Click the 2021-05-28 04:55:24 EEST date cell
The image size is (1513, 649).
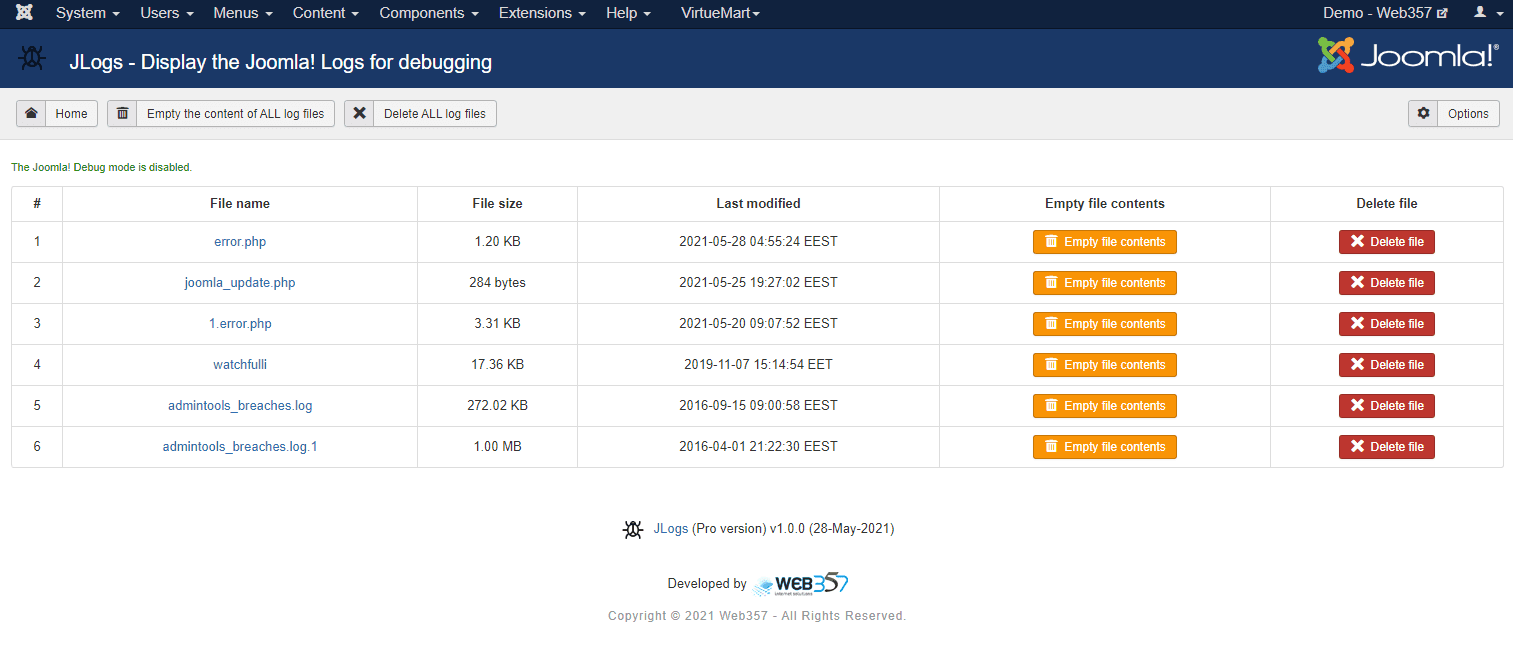758,242
